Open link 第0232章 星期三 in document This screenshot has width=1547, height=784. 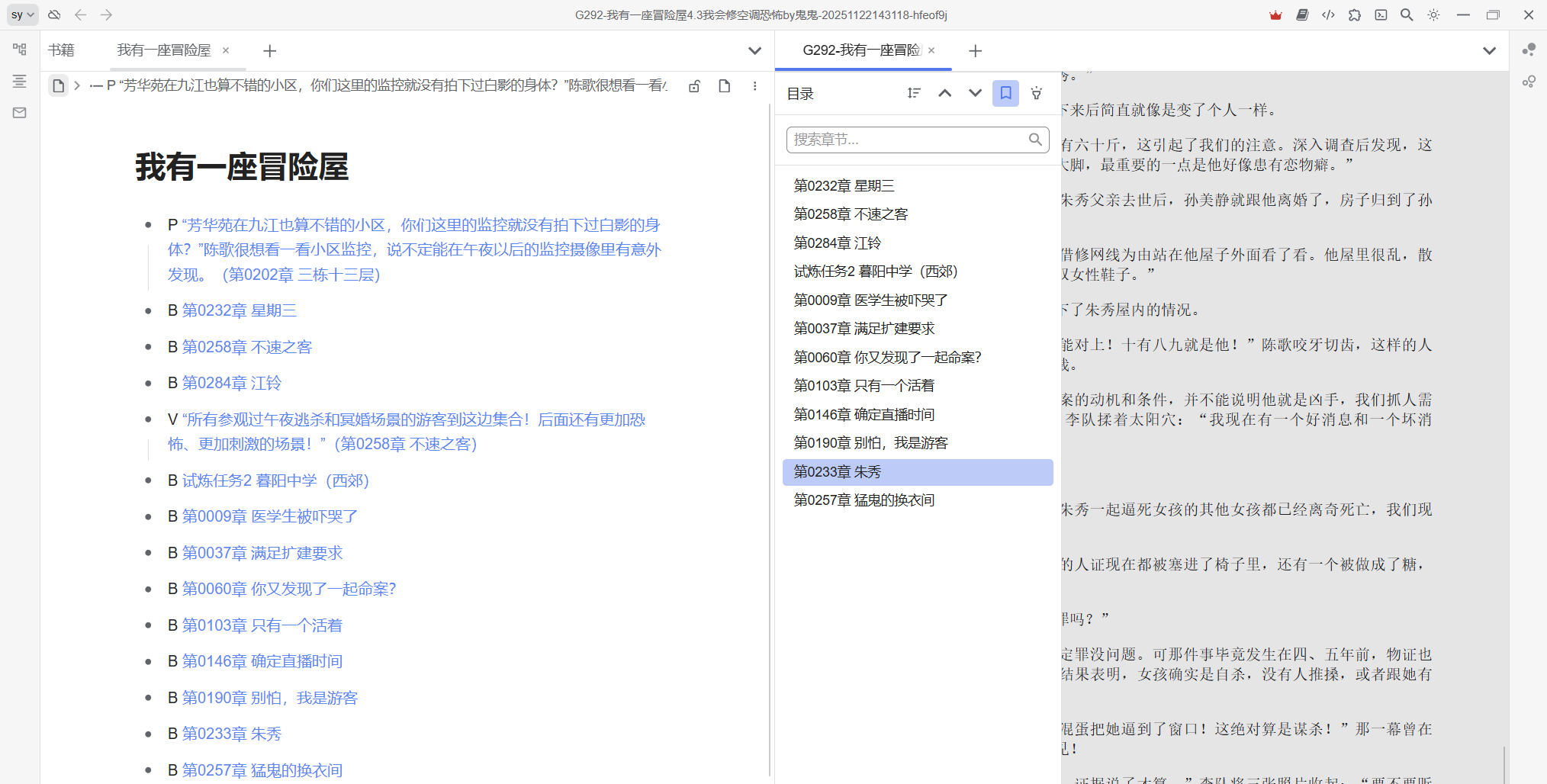click(x=239, y=310)
